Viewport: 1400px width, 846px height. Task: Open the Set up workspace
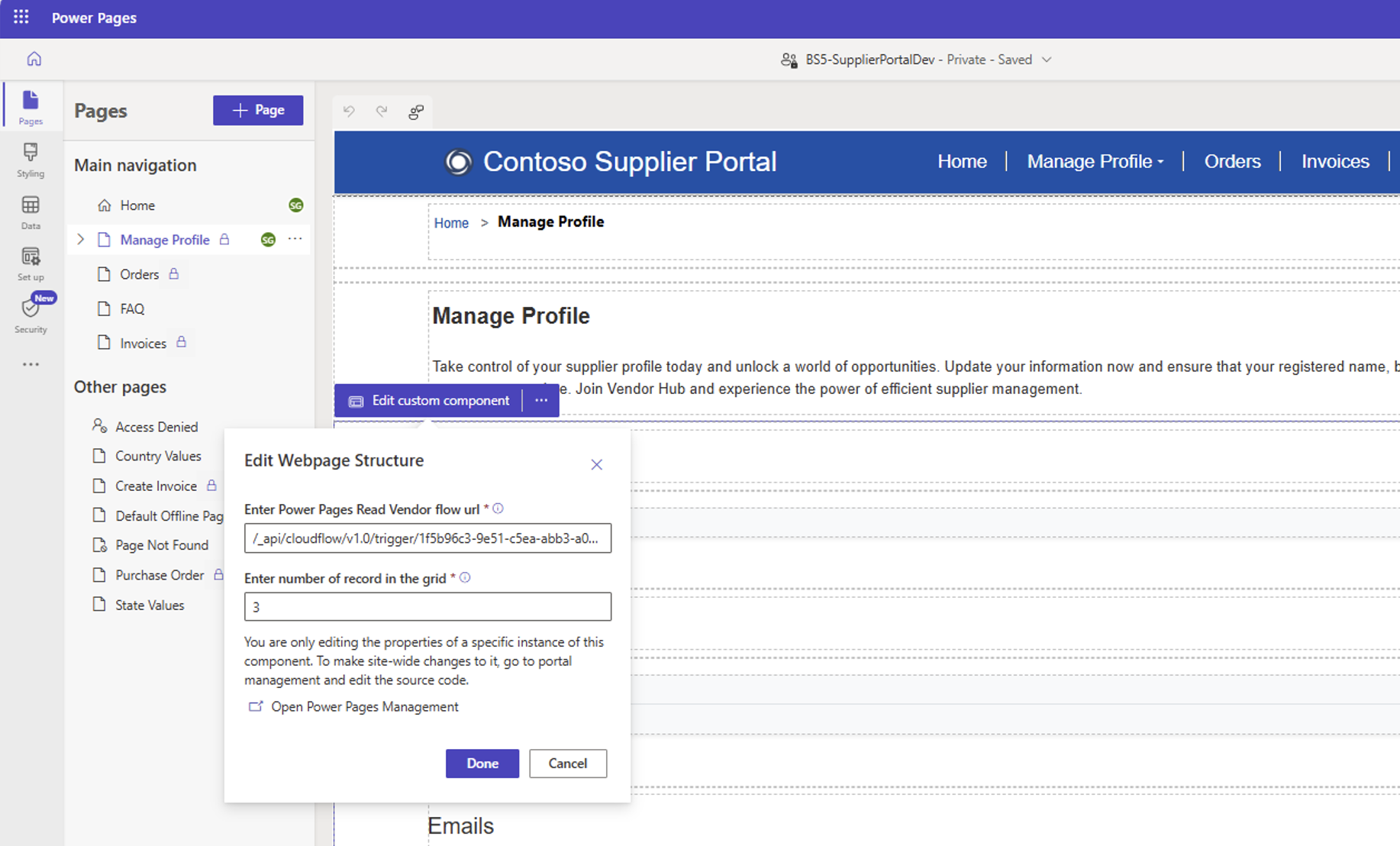tap(31, 264)
